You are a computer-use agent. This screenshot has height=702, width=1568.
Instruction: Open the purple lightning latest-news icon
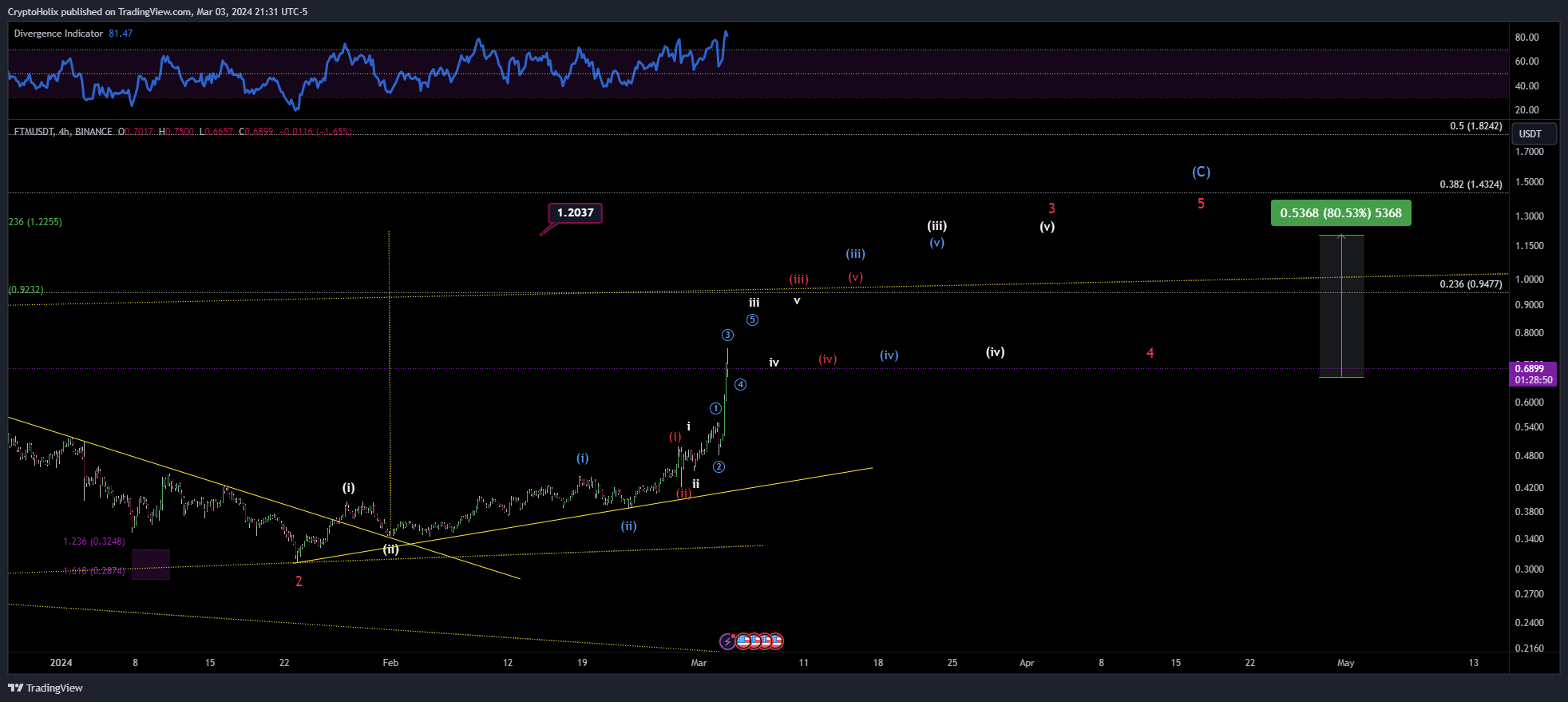727,641
